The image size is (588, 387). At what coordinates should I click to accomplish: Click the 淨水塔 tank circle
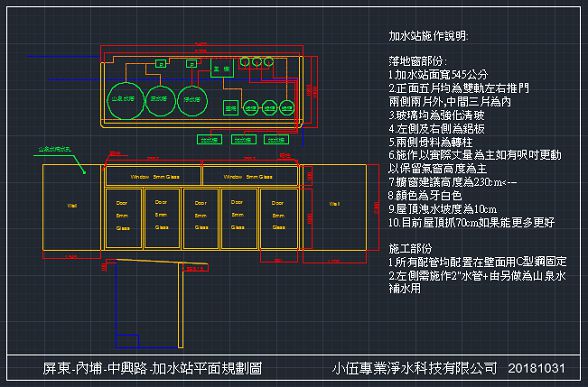(192, 100)
